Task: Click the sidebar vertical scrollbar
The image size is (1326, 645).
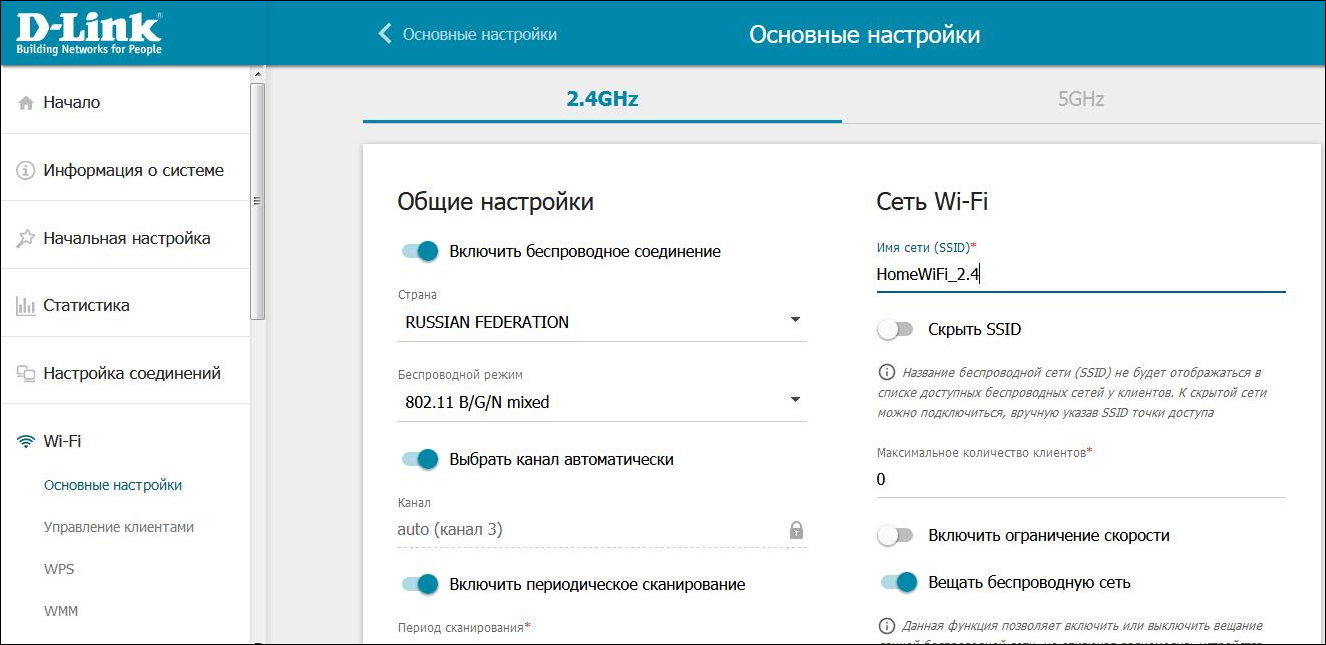Action: point(257,200)
